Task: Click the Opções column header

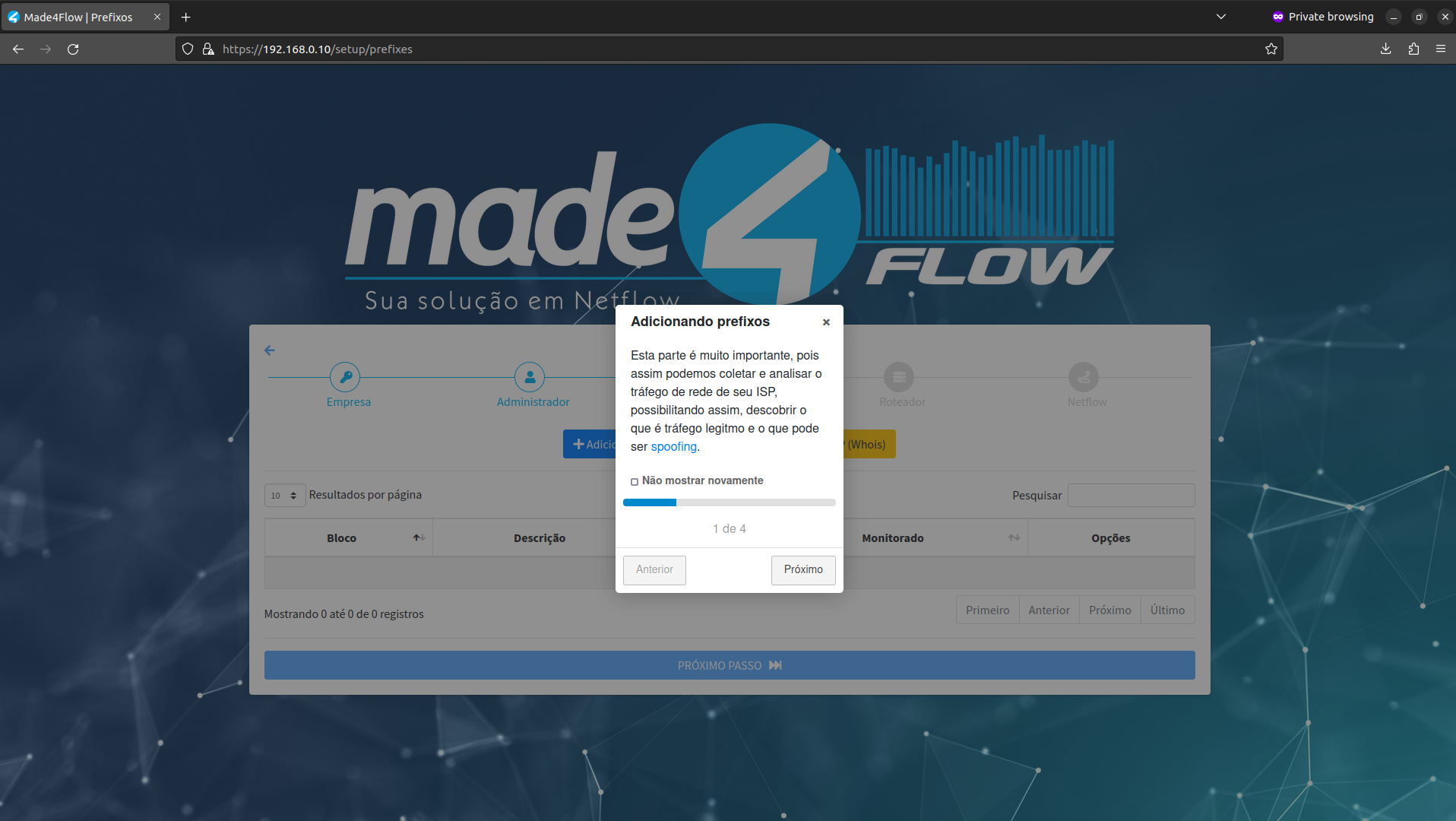Action: pyautogui.click(x=1111, y=538)
